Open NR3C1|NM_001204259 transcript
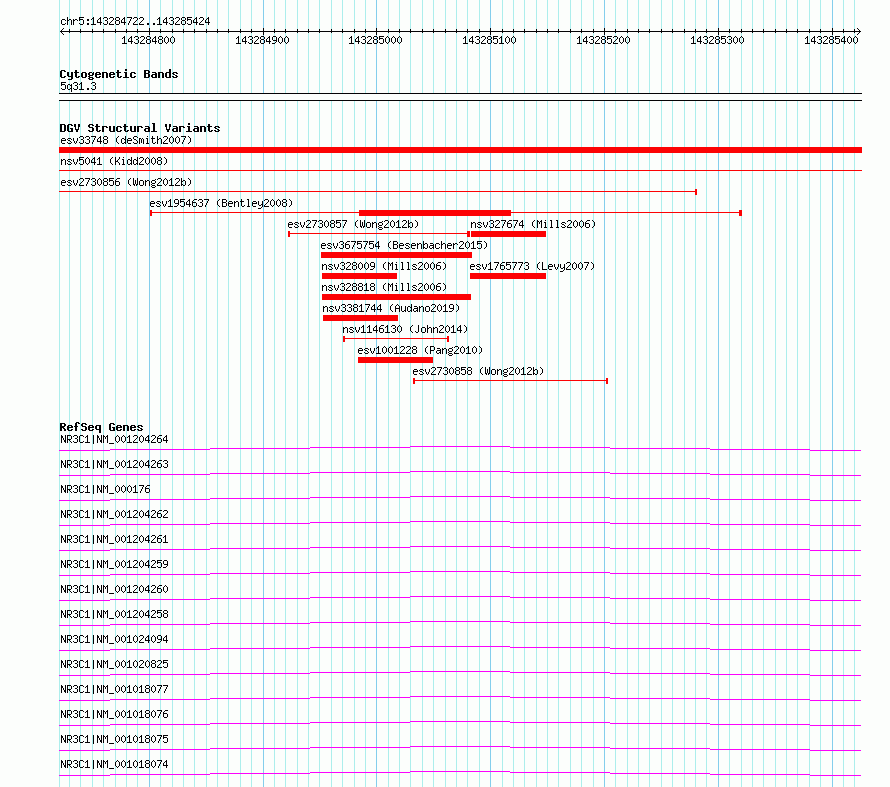Viewport: 890px width, 787px height. (114, 564)
